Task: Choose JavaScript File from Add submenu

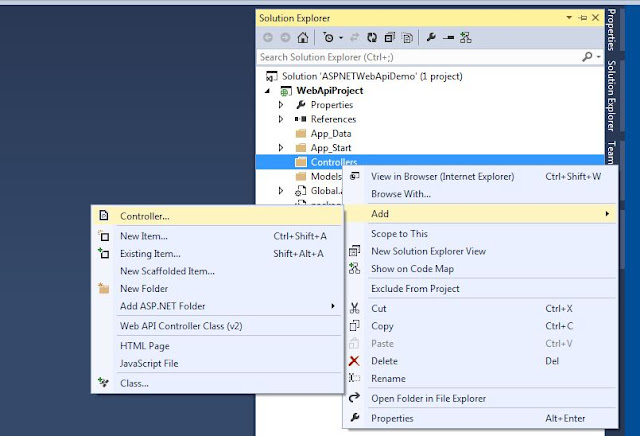Action: tap(149, 364)
